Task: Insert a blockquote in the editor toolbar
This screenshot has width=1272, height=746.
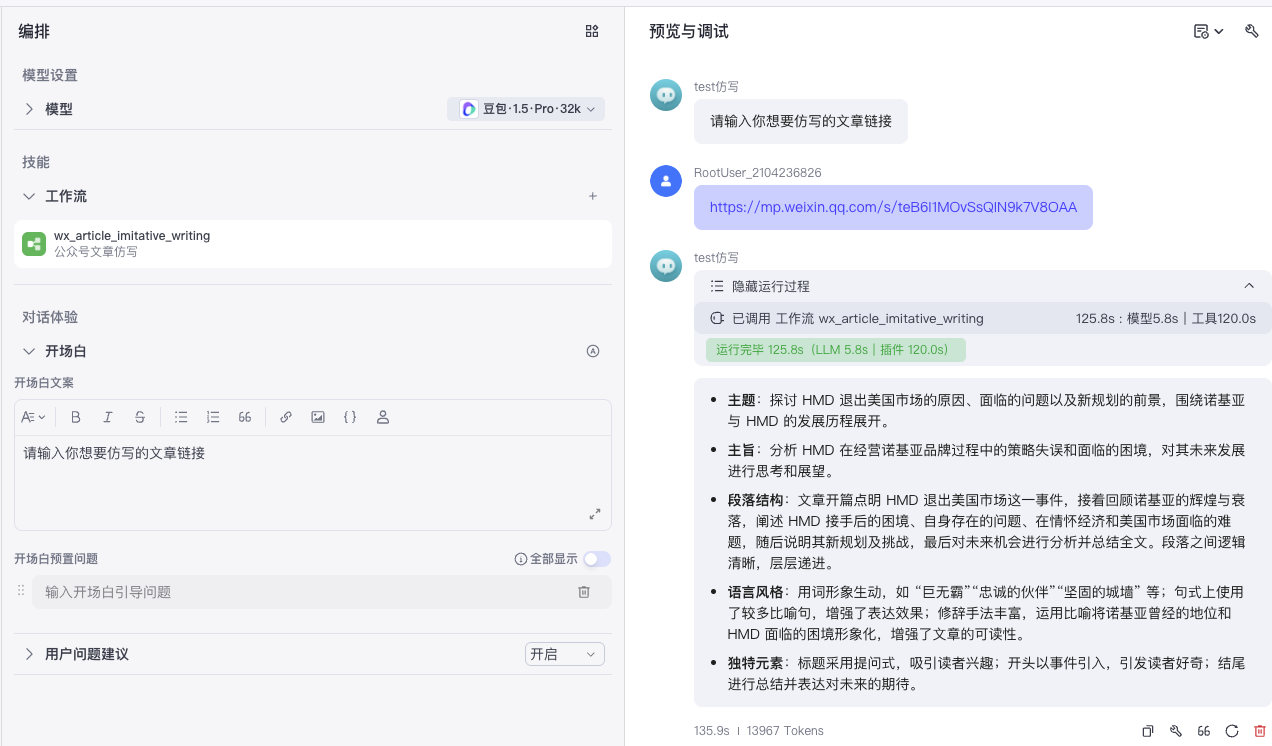Action: 245,417
